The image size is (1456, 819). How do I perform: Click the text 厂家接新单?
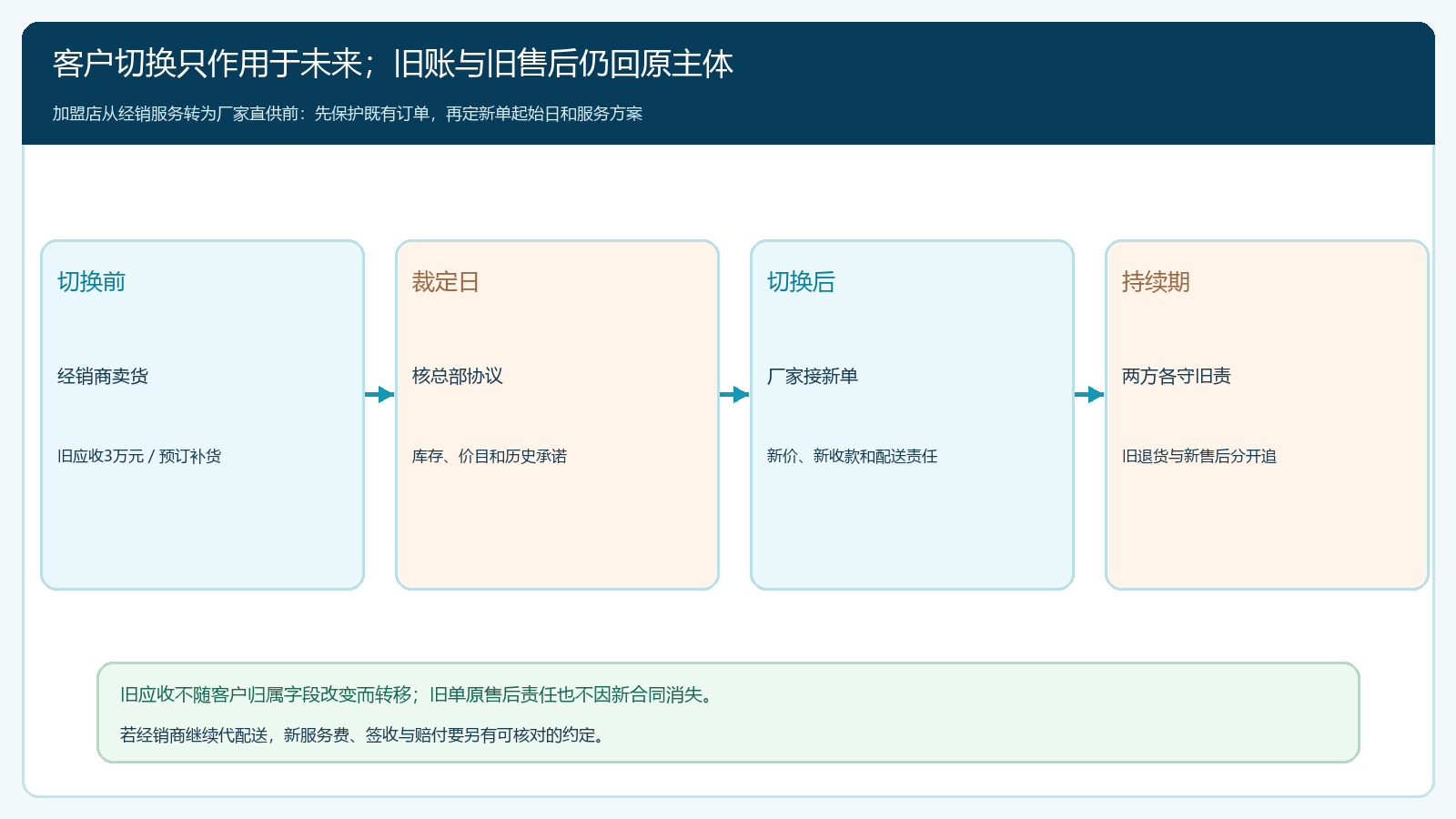click(813, 376)
